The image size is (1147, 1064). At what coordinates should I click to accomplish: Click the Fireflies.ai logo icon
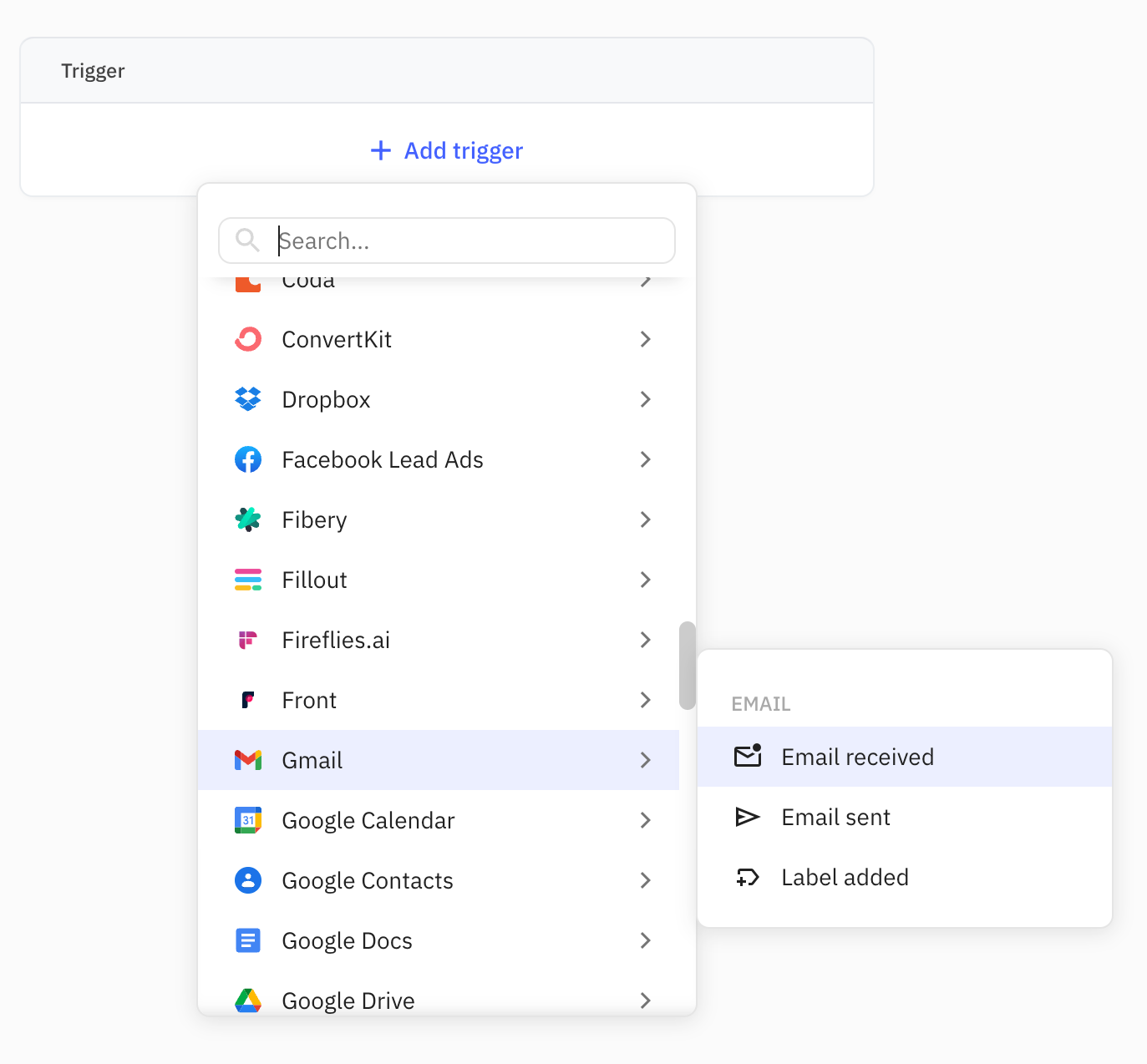point(248,640)
